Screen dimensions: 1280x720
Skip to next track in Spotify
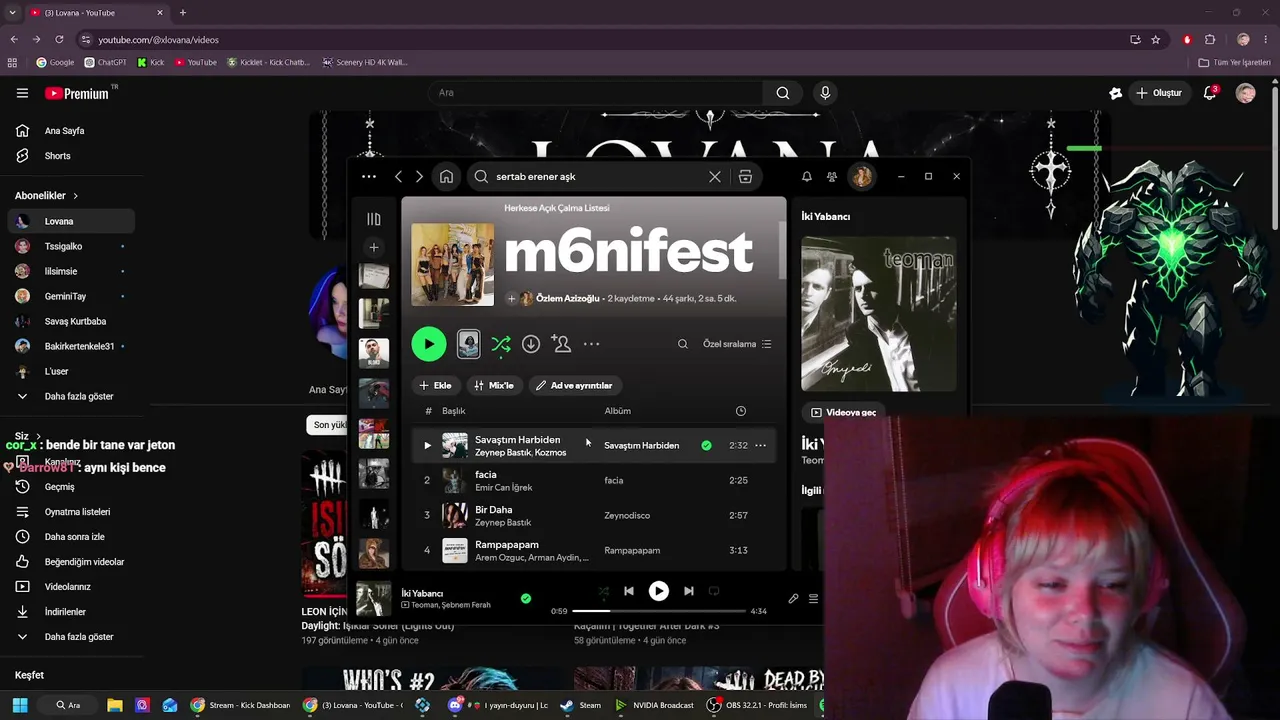coord(689,591)
